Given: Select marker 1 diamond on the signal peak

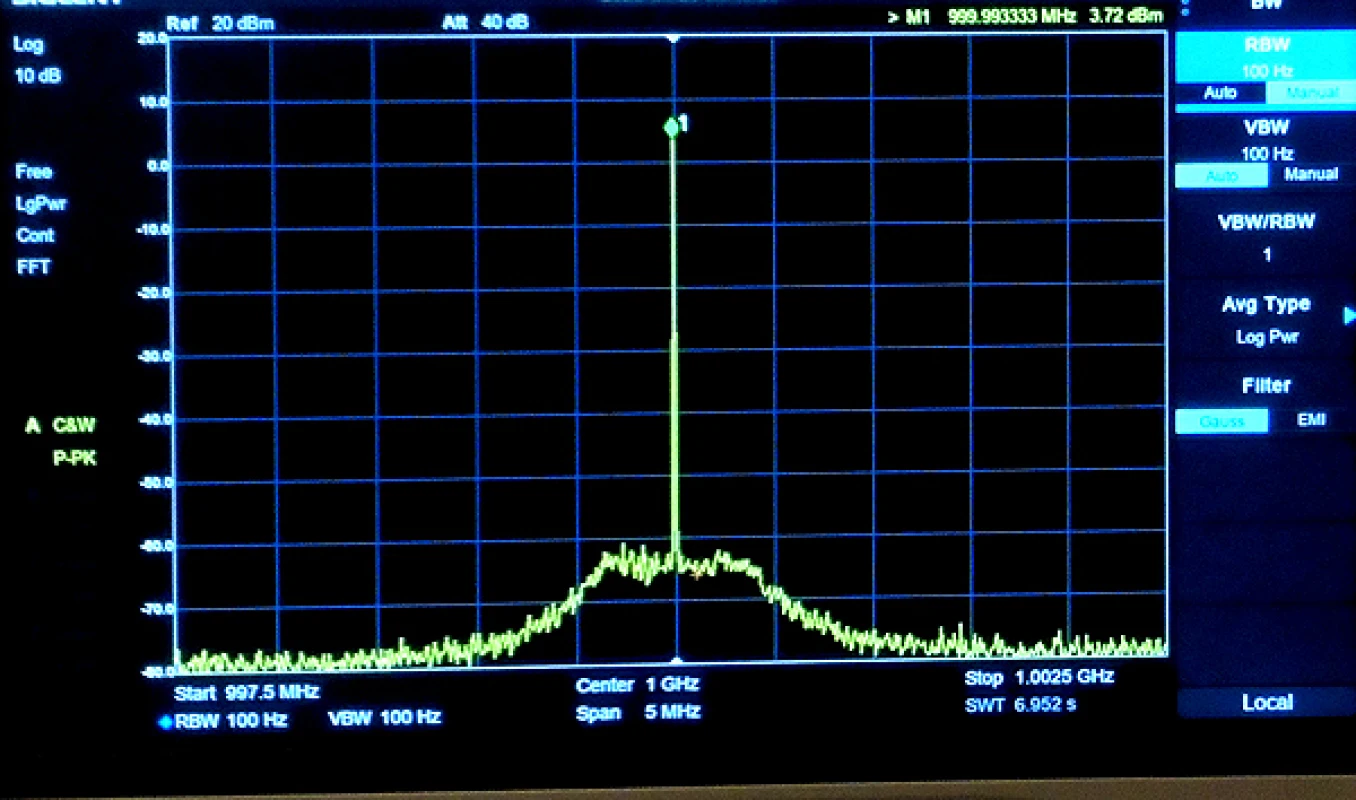Looking at the screenshot, I should click(x=672, y=126).
